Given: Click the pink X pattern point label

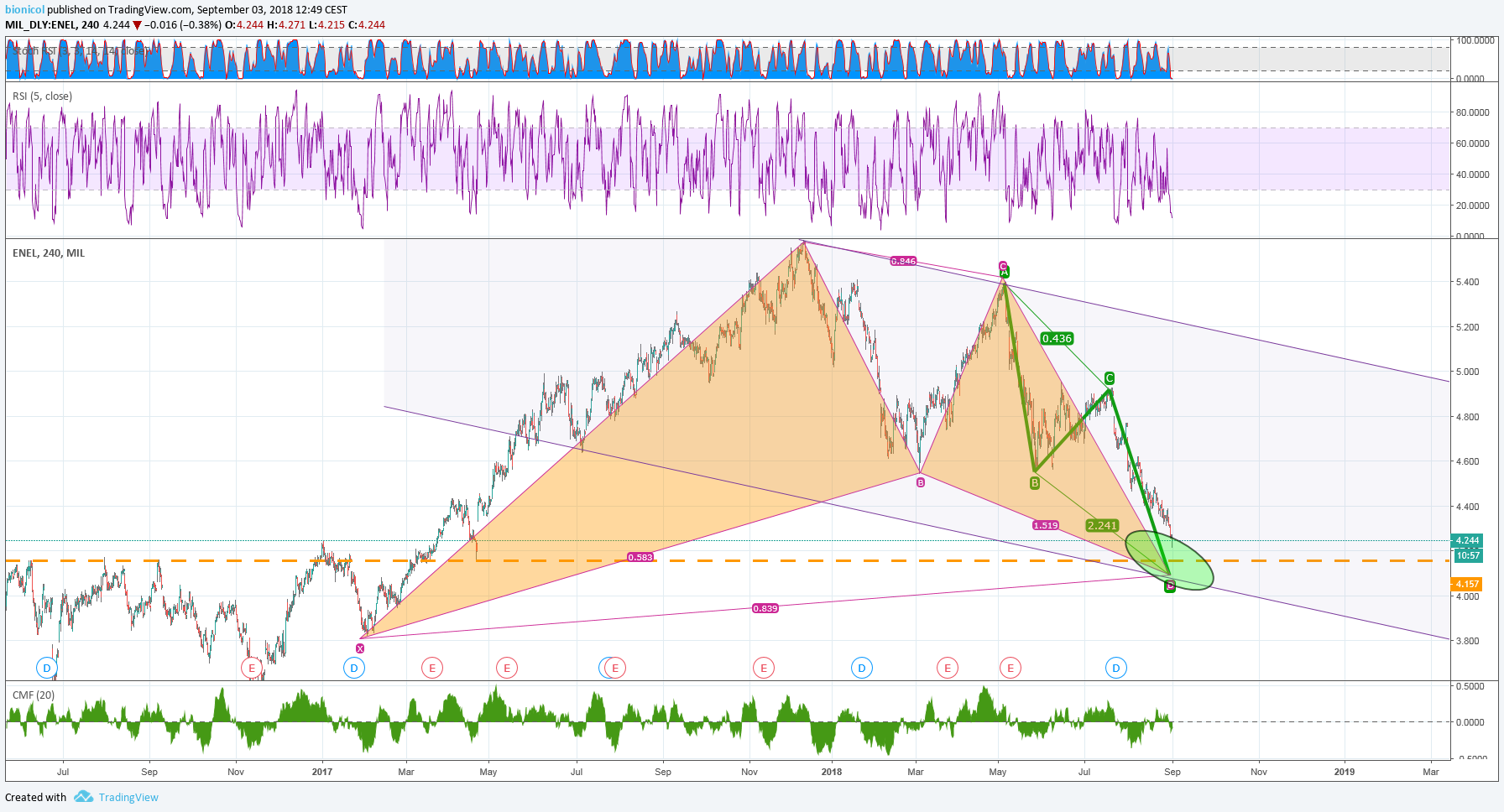Looking at the screenshot, I should (360, 648).
